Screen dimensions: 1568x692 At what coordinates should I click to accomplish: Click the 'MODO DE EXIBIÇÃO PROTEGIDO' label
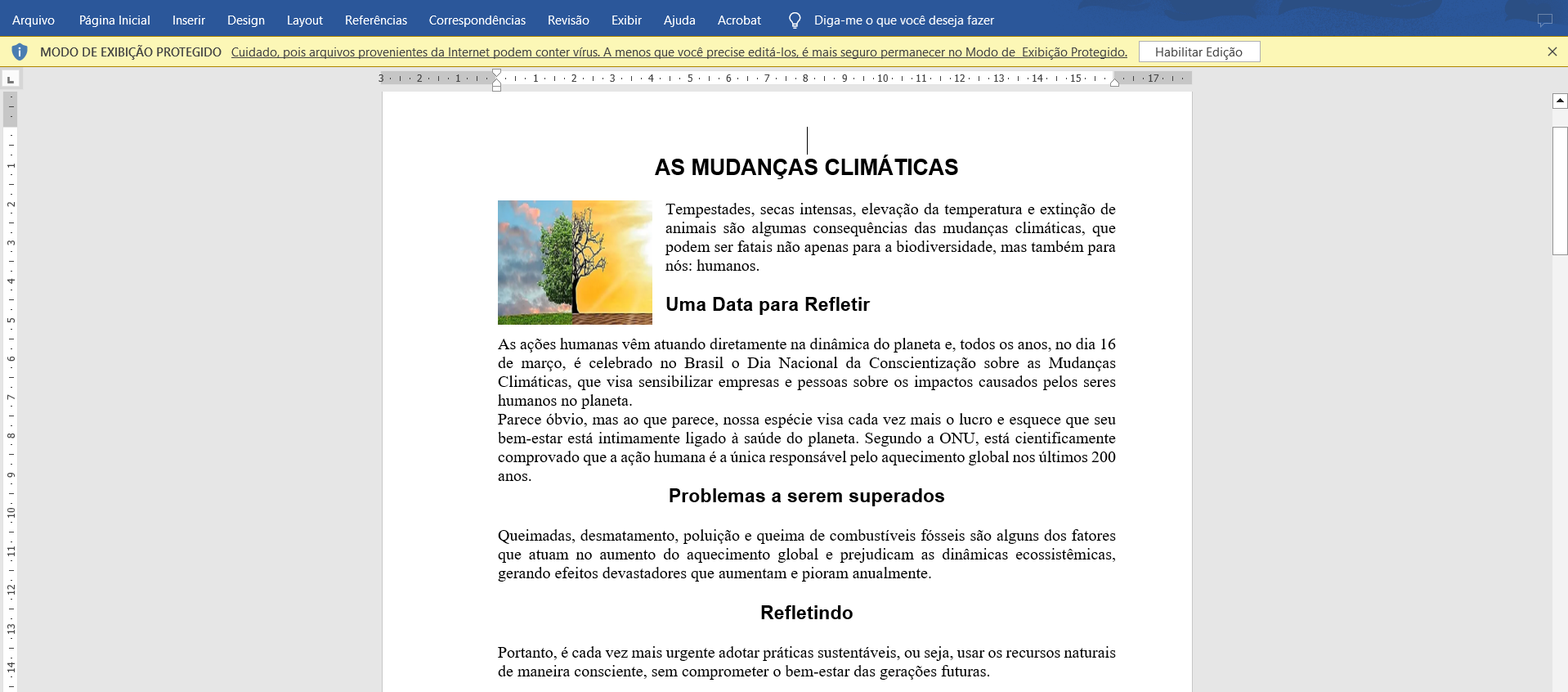tap(131, 52)
